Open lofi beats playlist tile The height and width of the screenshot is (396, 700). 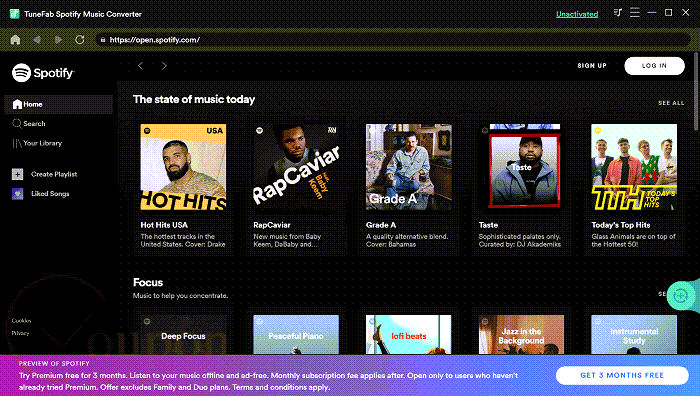tap(408, 334)
